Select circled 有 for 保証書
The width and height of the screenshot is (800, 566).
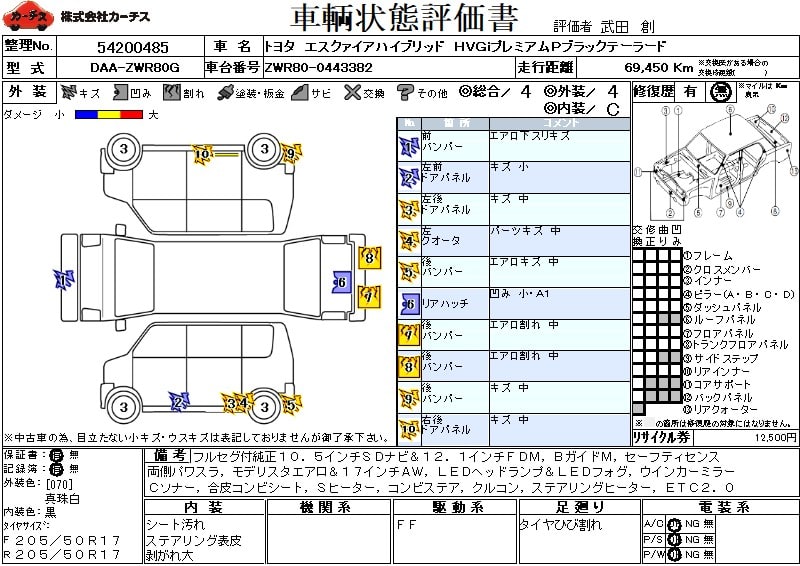pos(56,455)
